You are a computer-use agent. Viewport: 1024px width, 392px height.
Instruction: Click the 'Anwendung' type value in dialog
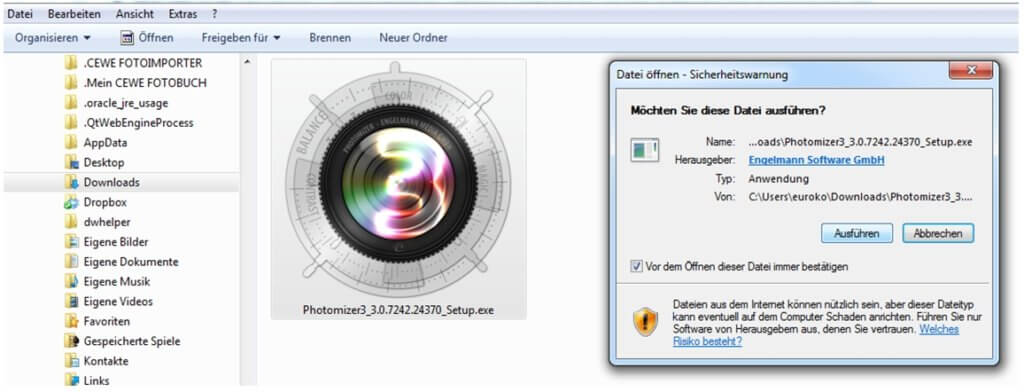(x=778, y=178)
